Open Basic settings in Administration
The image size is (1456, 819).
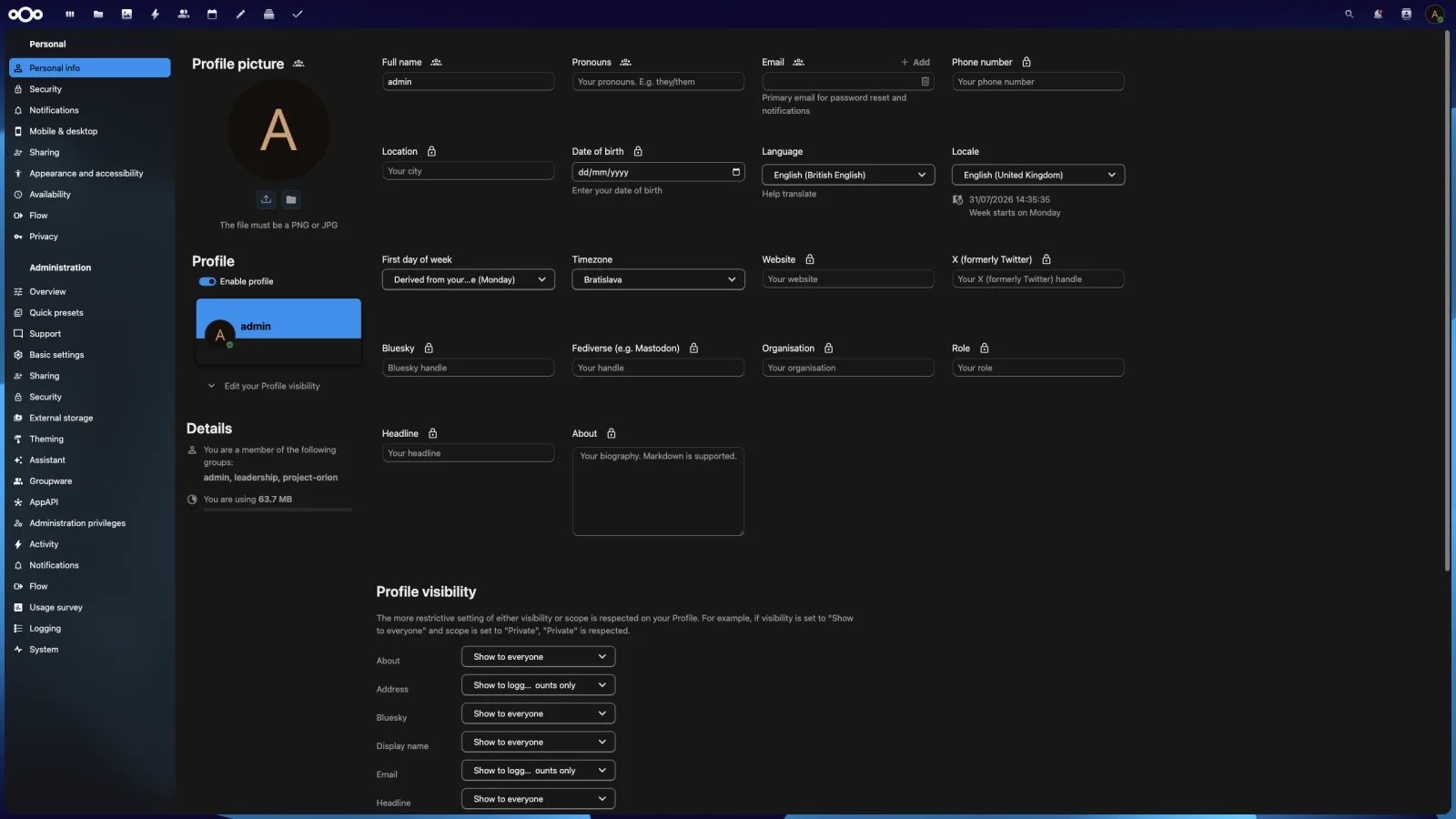tap(89, 355)
